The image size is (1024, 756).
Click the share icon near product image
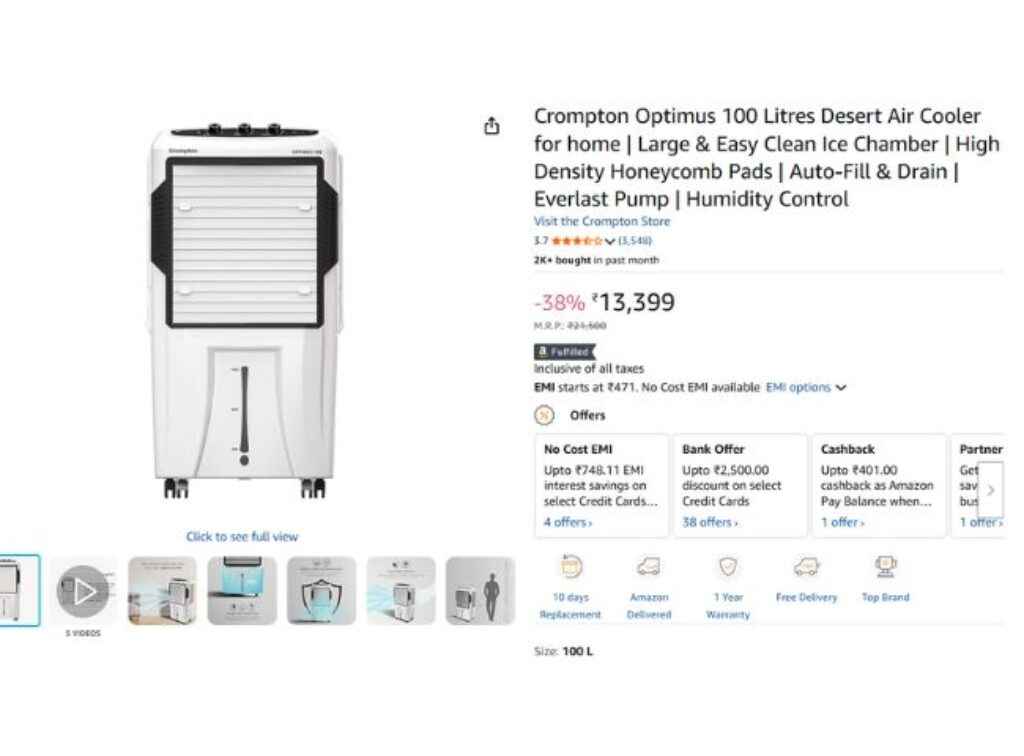(491, 127)
